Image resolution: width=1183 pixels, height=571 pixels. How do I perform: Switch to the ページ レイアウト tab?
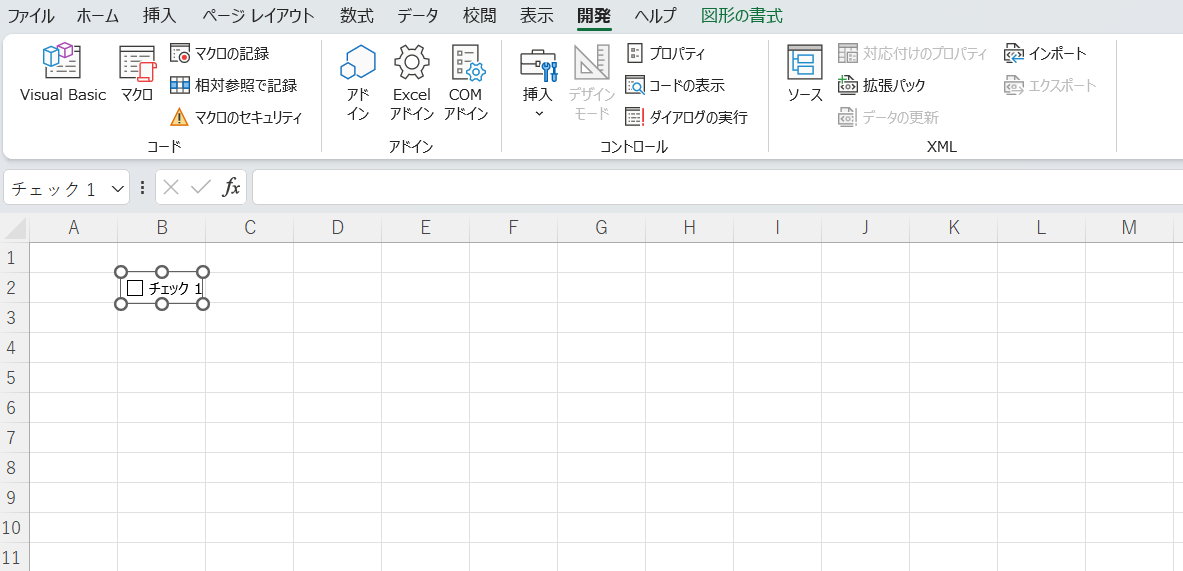coord(259,15)
